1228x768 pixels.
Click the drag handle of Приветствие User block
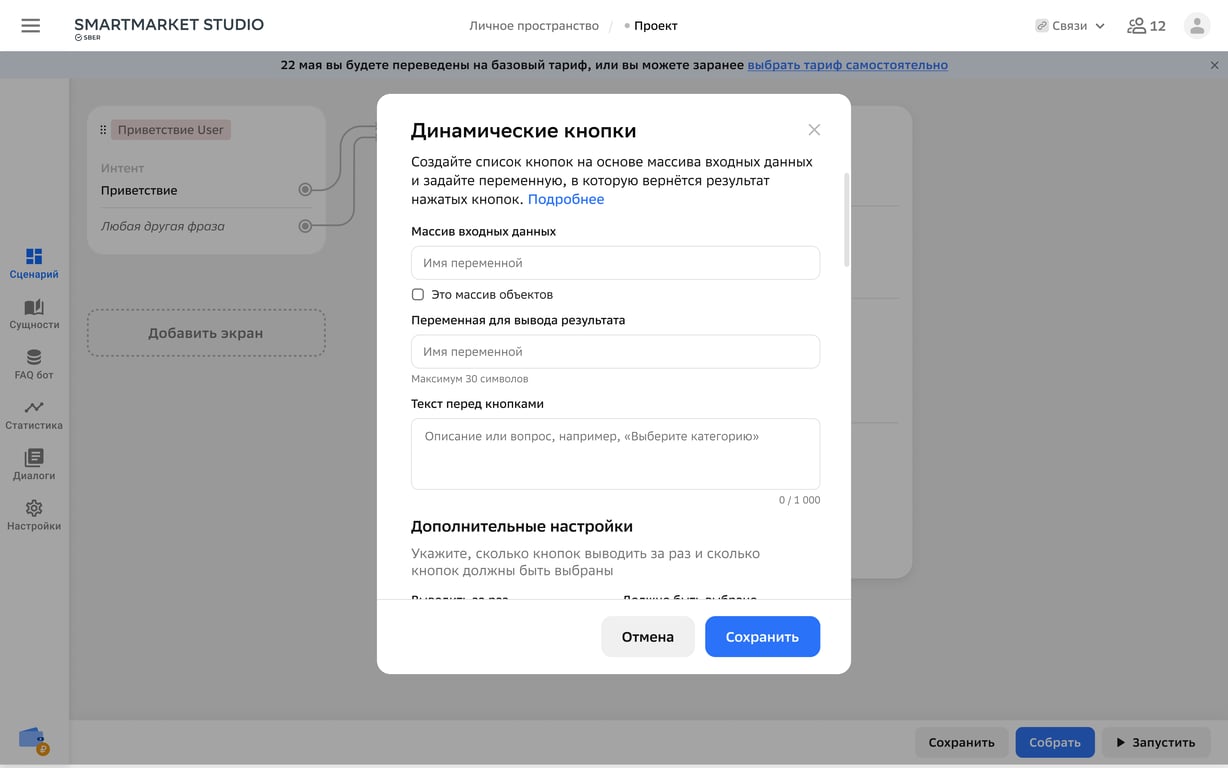103,130
